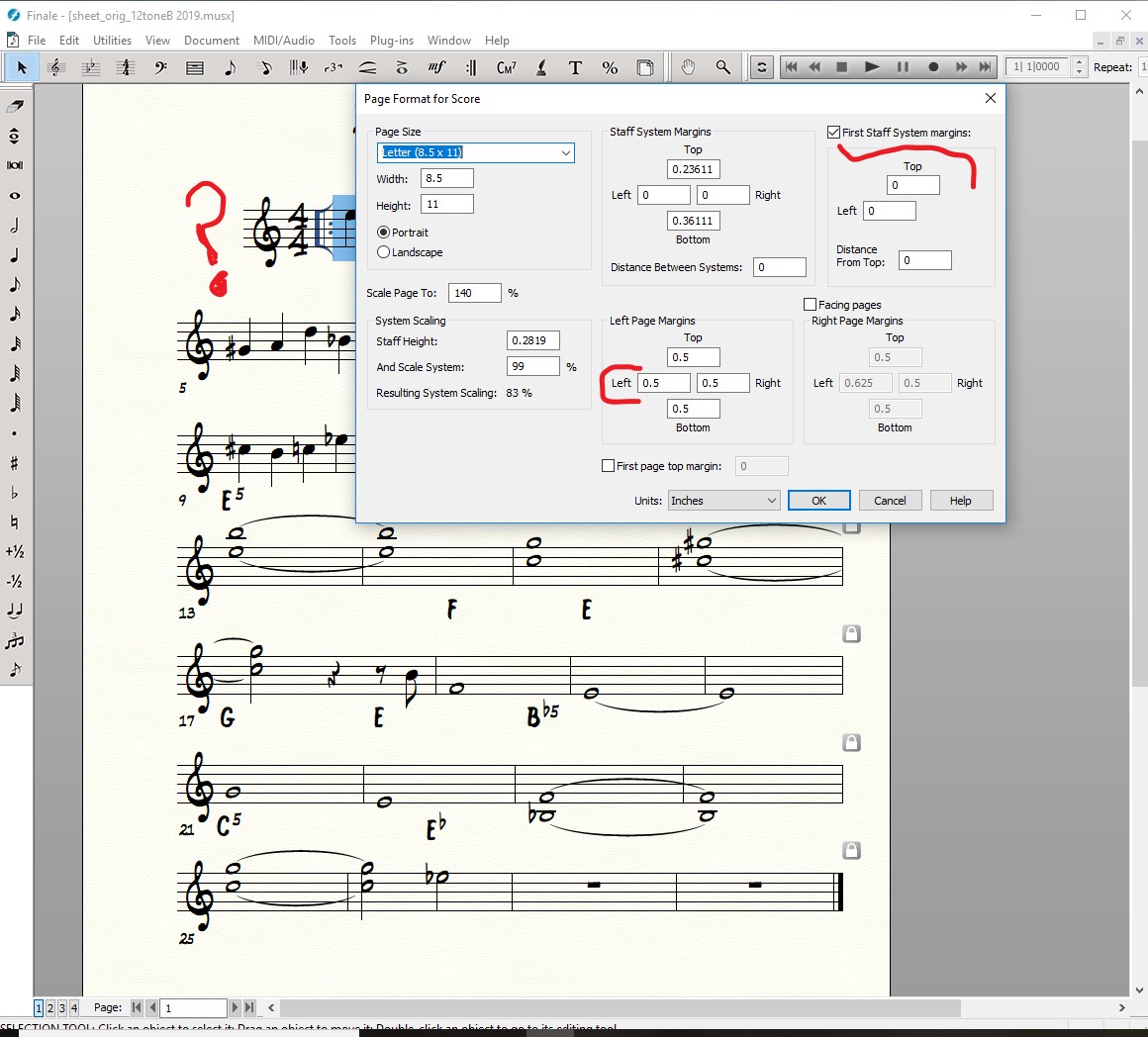Select the Landscape orientation option
The width and height of the screenshot is (1148, 1037).
point(384,252)
